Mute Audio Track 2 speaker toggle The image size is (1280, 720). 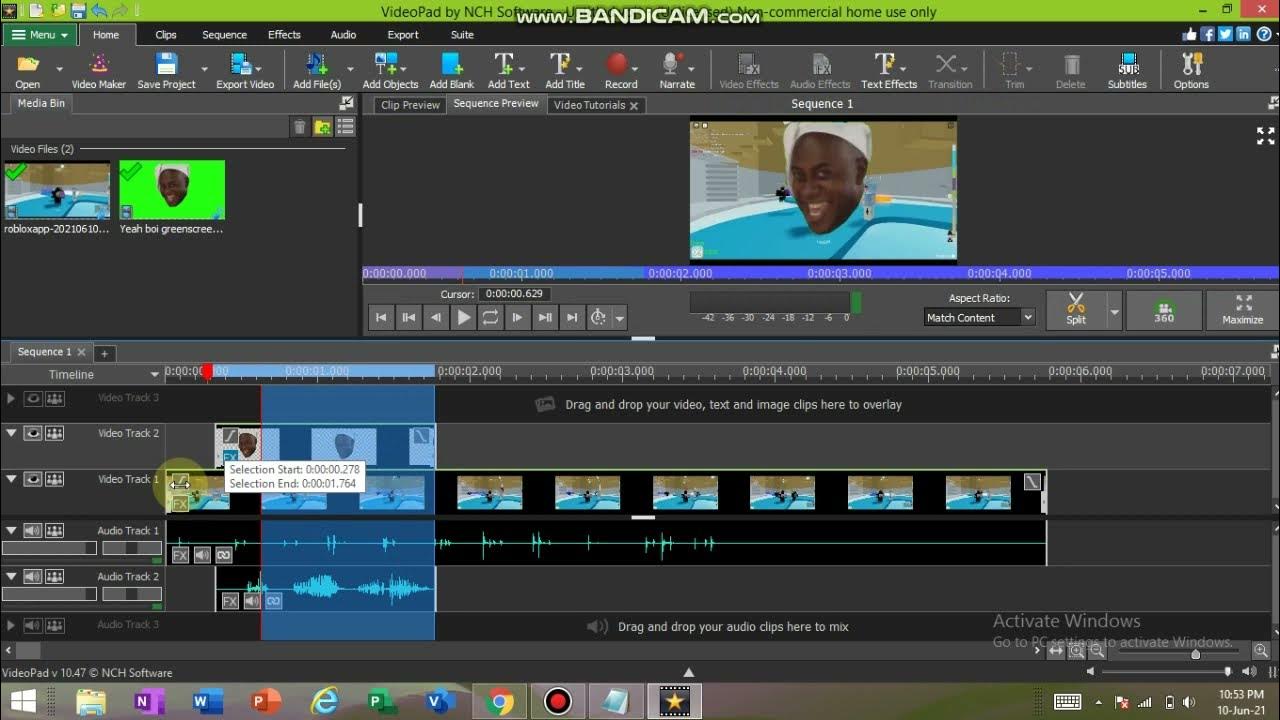pyautogui.click(x=33, y=577)
